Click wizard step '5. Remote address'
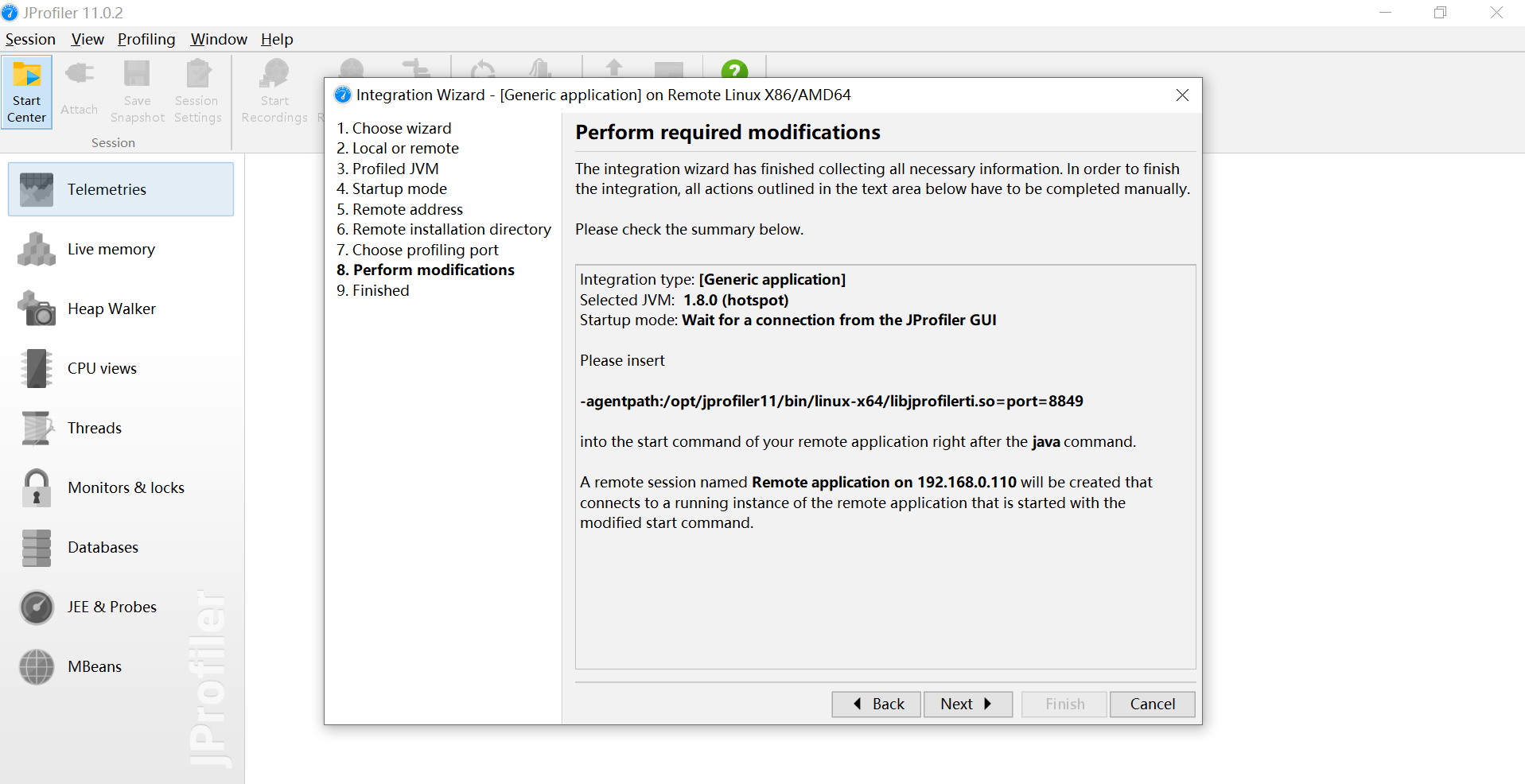 [x=399, y=209]
